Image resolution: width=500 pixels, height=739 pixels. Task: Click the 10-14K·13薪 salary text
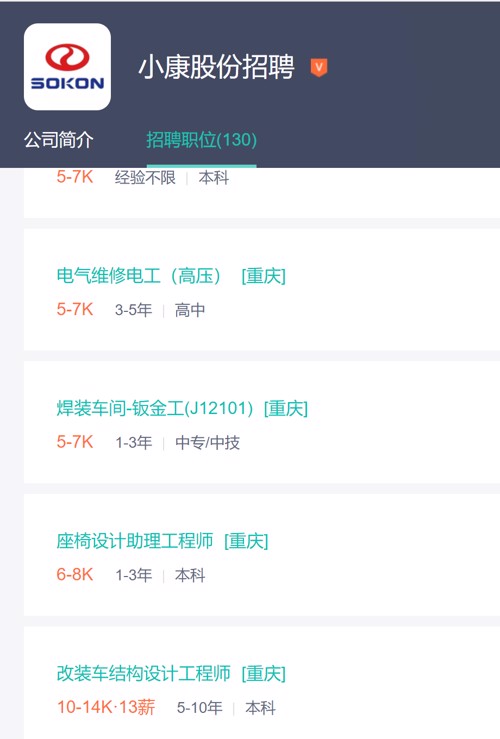[106, 707]
